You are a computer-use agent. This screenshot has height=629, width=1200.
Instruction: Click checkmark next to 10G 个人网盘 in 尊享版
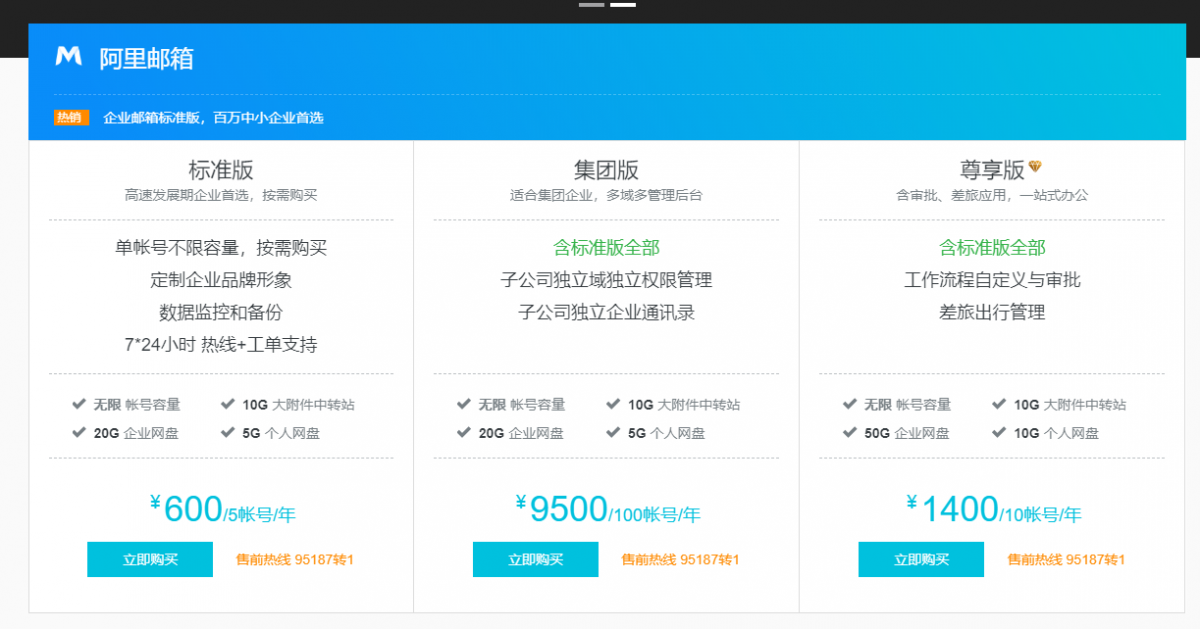(x=999, y=432)
